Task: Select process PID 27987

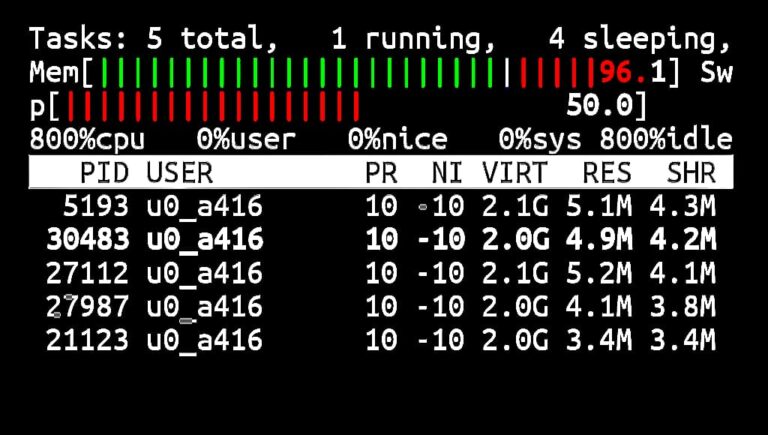Action: [x=381, y=307]
